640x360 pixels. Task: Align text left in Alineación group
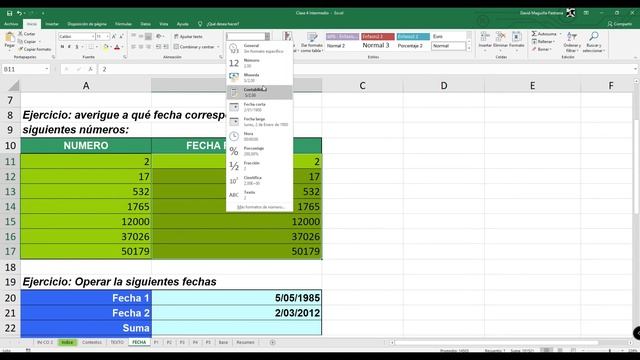point(133,47)
